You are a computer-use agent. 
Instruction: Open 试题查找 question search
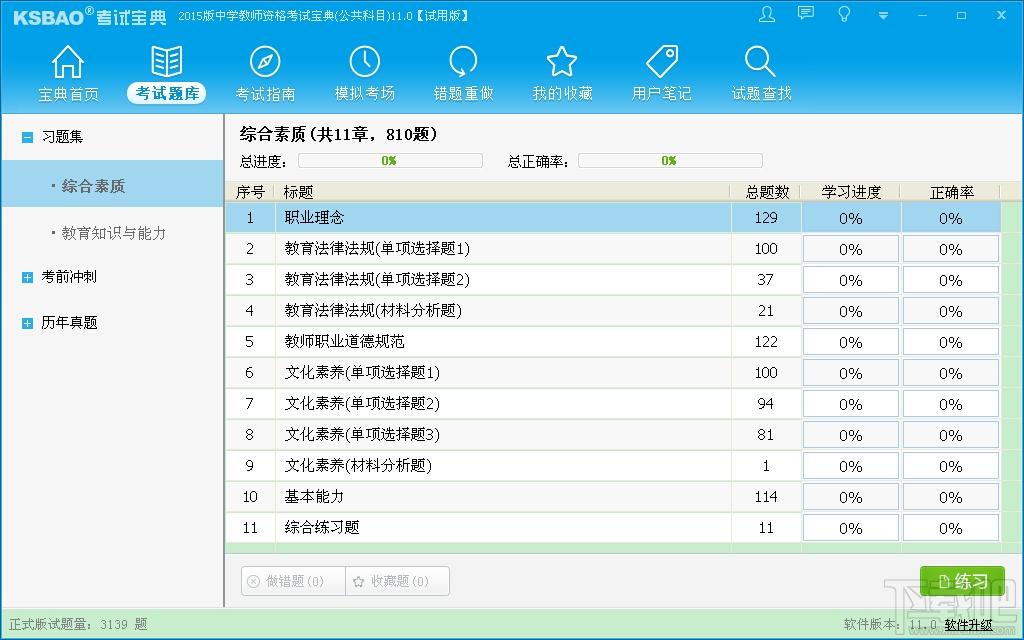760,70
